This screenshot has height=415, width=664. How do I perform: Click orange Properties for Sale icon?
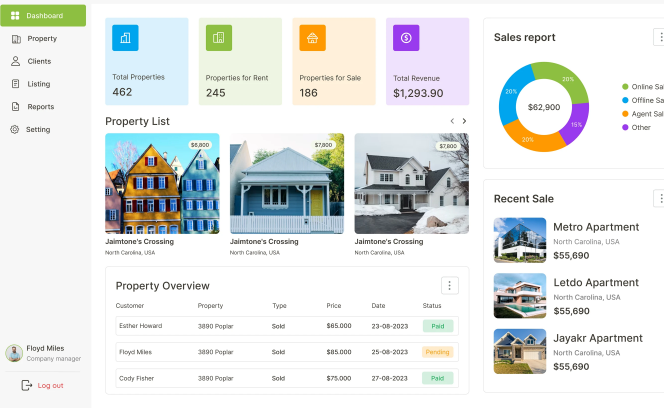click(313, 38)
